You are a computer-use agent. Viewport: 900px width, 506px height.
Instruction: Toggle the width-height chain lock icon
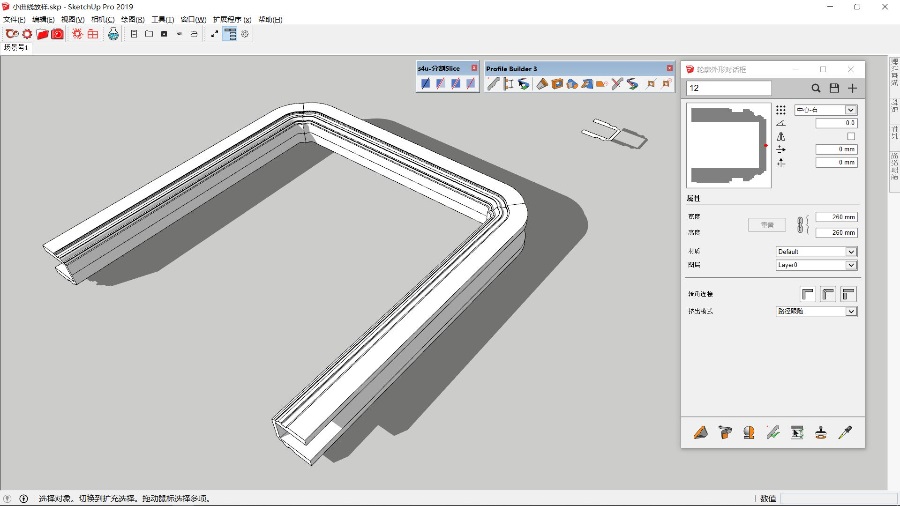(x=802, y=224)
